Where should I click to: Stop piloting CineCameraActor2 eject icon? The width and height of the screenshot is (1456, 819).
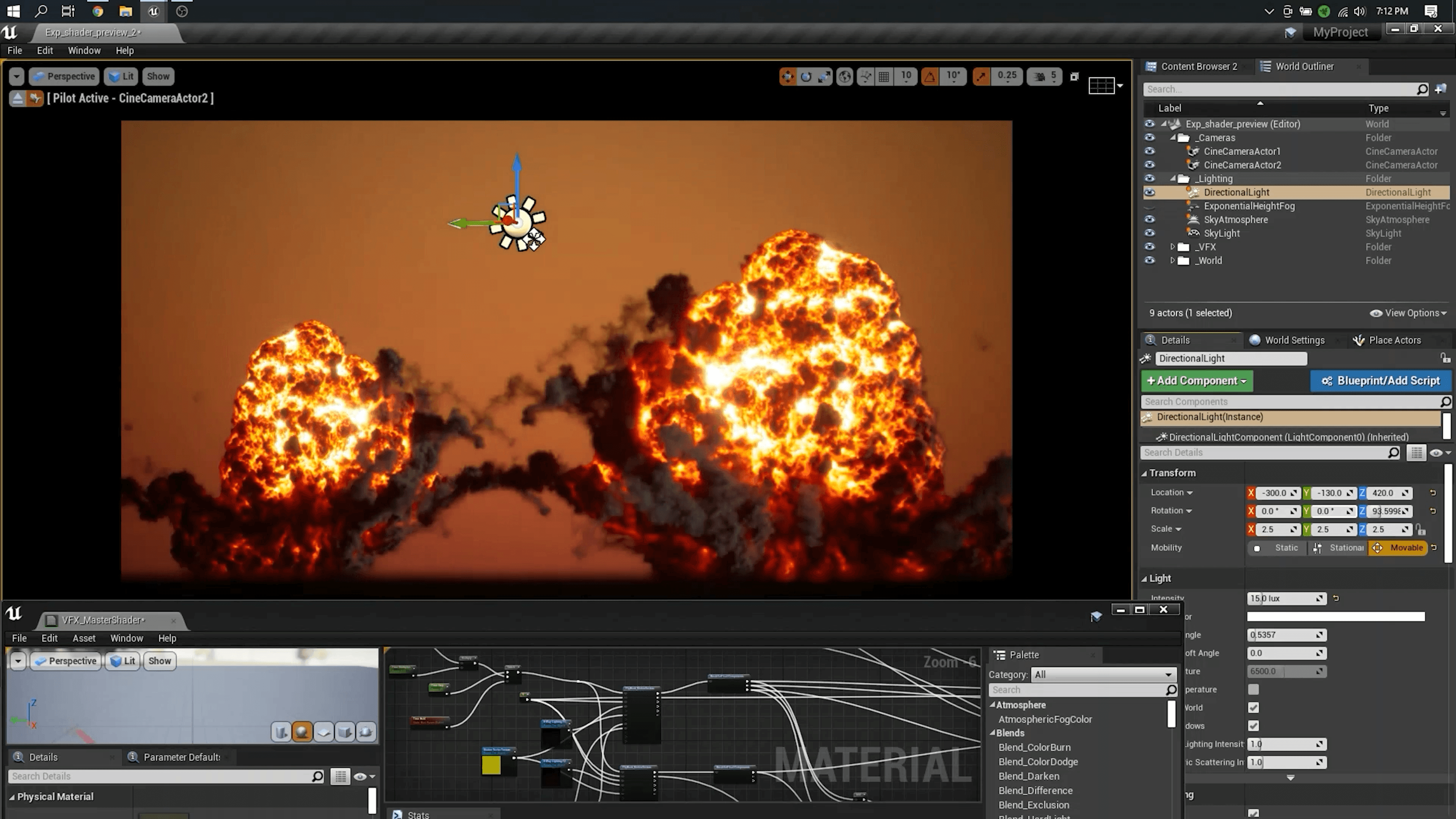(17, 98)
